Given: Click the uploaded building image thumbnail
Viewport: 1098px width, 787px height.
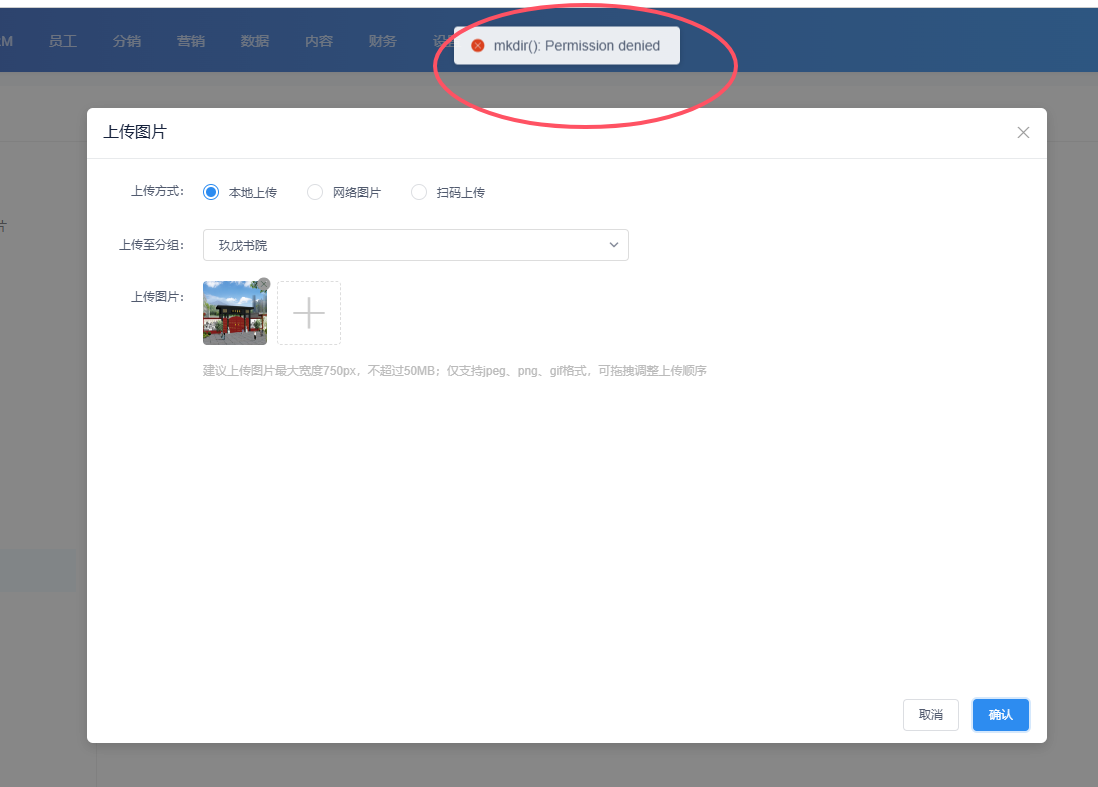Looking at the screenshot, I should (x=234, y=314).
